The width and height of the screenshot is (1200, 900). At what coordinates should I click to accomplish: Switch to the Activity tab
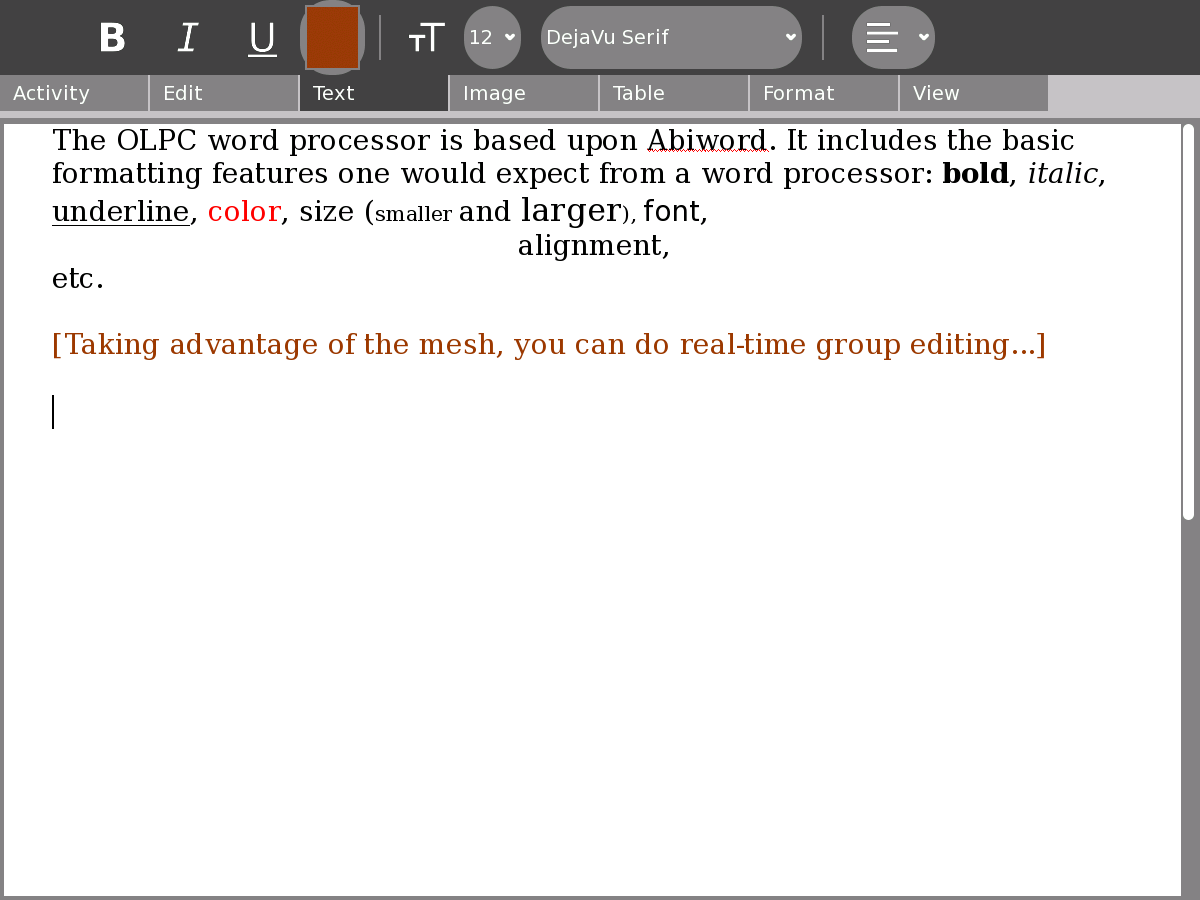pyautogui.click(x=74, y=93)
